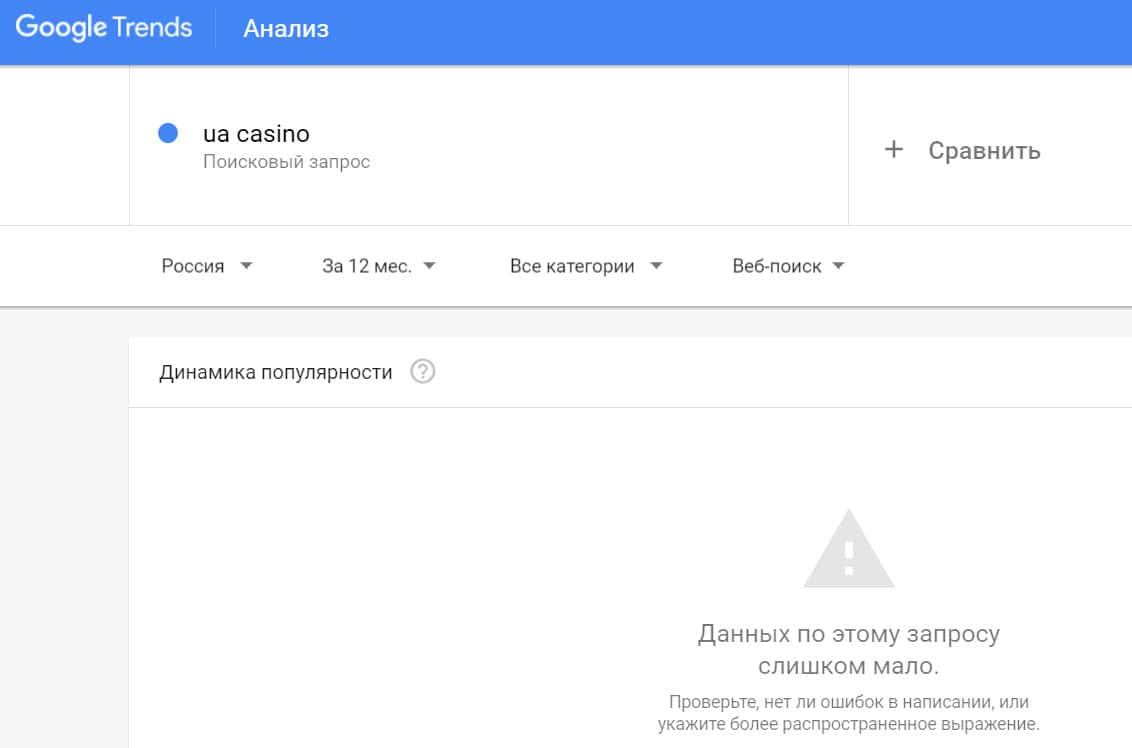Click the Google Trends logo
The height and width of the screenshot is (748, 1132).
click(x=104, y=28)
